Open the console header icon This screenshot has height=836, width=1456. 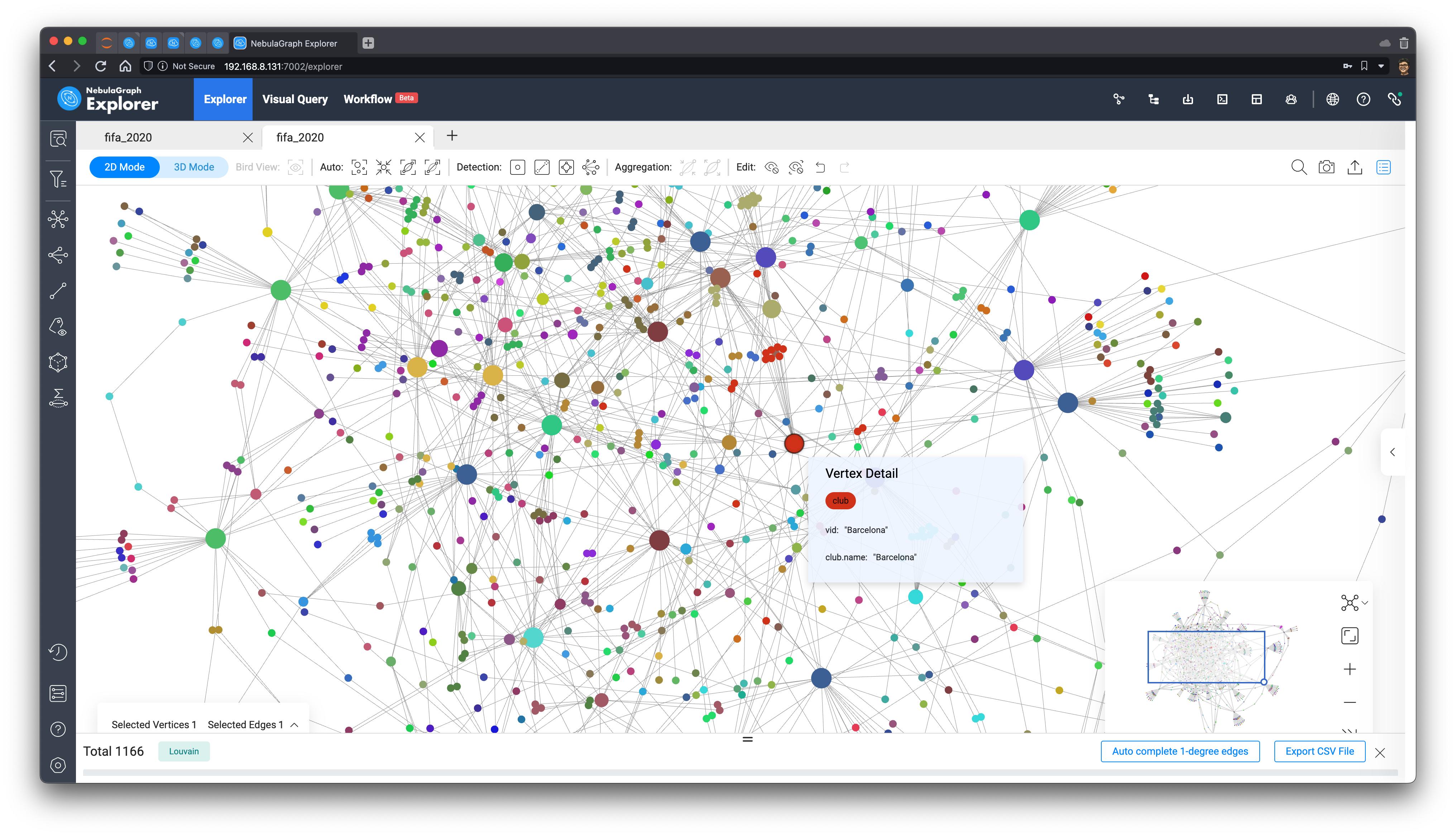[1222, 99]
